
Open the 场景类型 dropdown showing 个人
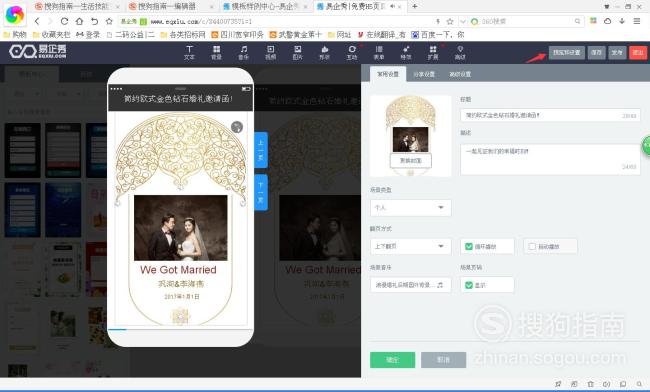point(410,208)
